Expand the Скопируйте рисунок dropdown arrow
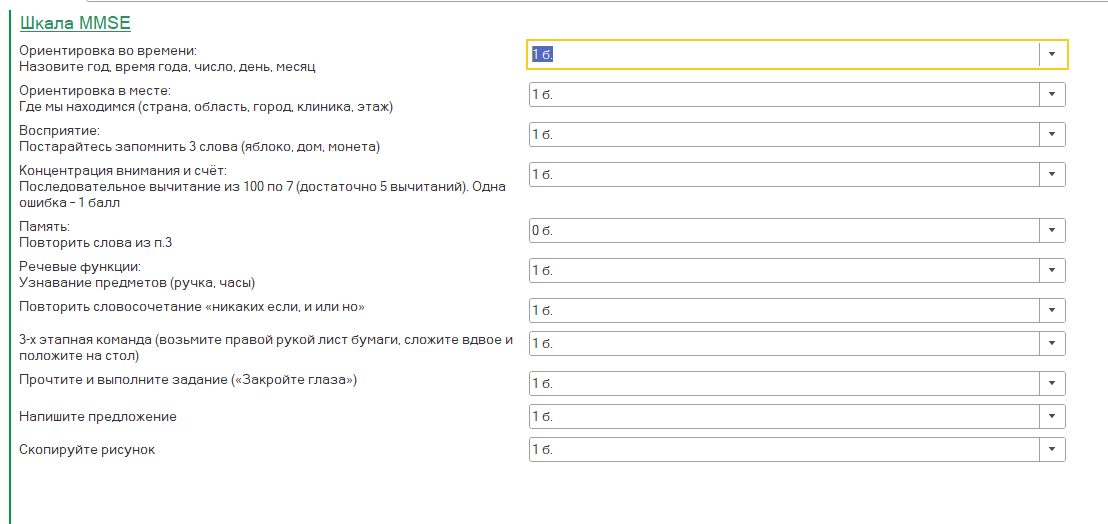The image size is (1108, 524). [x=1052, y=450]
